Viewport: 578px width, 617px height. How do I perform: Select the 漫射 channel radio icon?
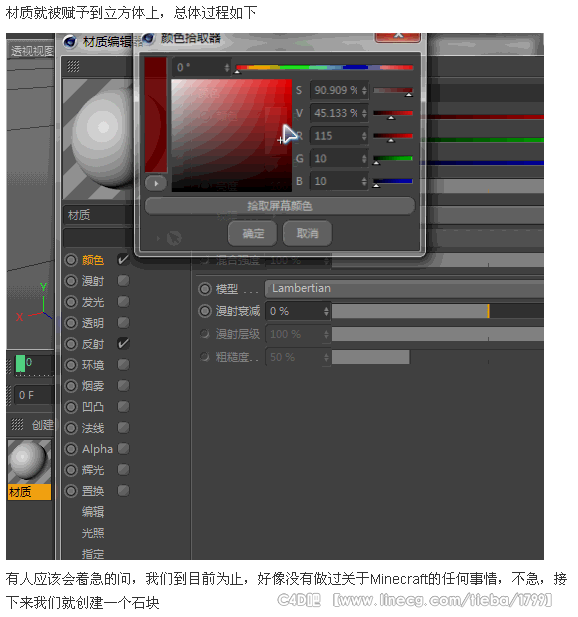click(71, 281)
